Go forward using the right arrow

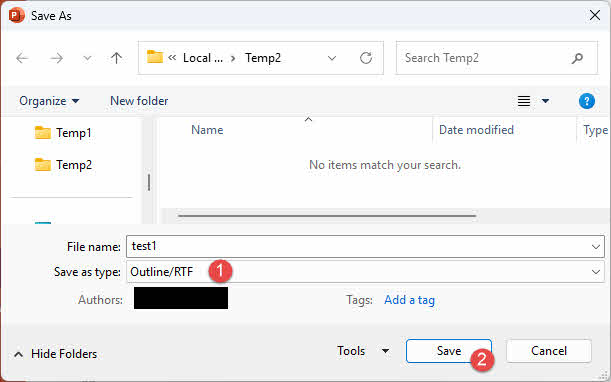pos(57,58)
